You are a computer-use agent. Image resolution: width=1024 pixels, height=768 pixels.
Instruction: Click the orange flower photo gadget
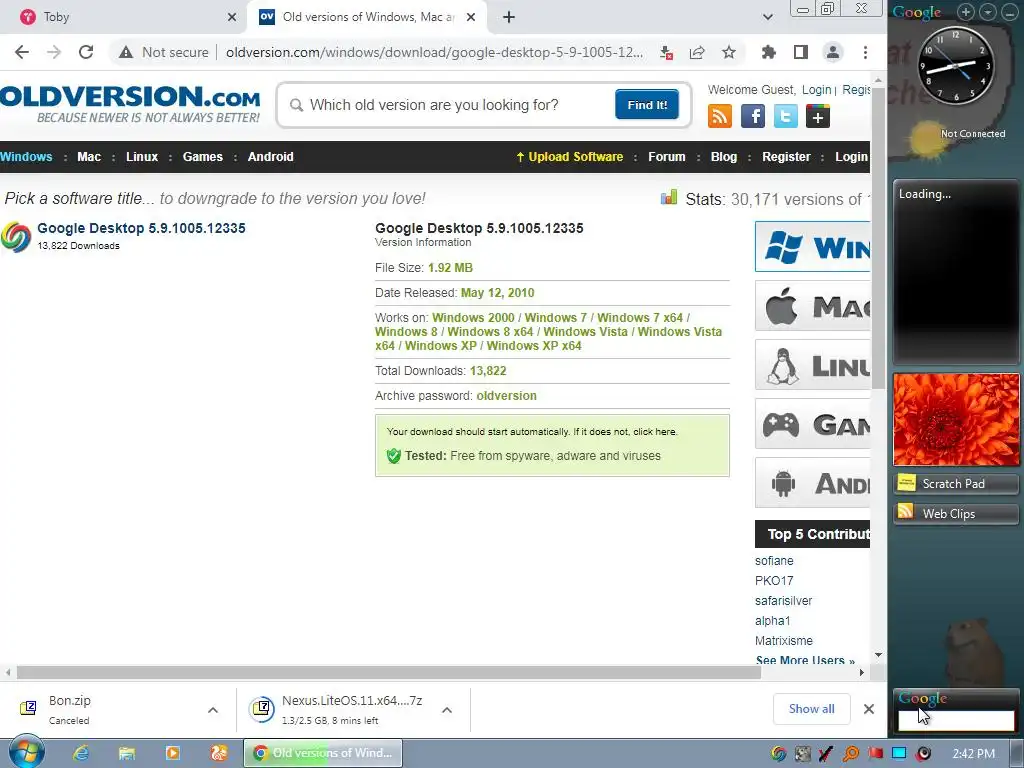click(955, 419)
